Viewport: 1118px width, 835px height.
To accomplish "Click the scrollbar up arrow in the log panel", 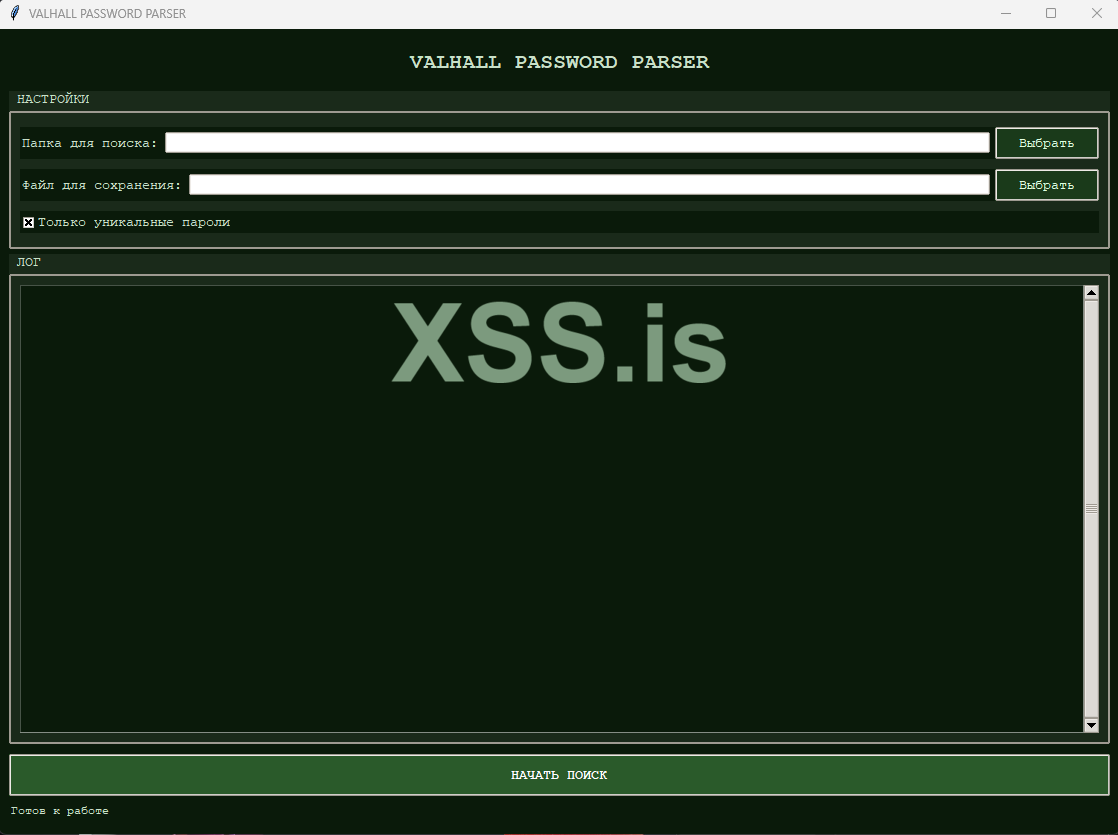I will 1091,290.
